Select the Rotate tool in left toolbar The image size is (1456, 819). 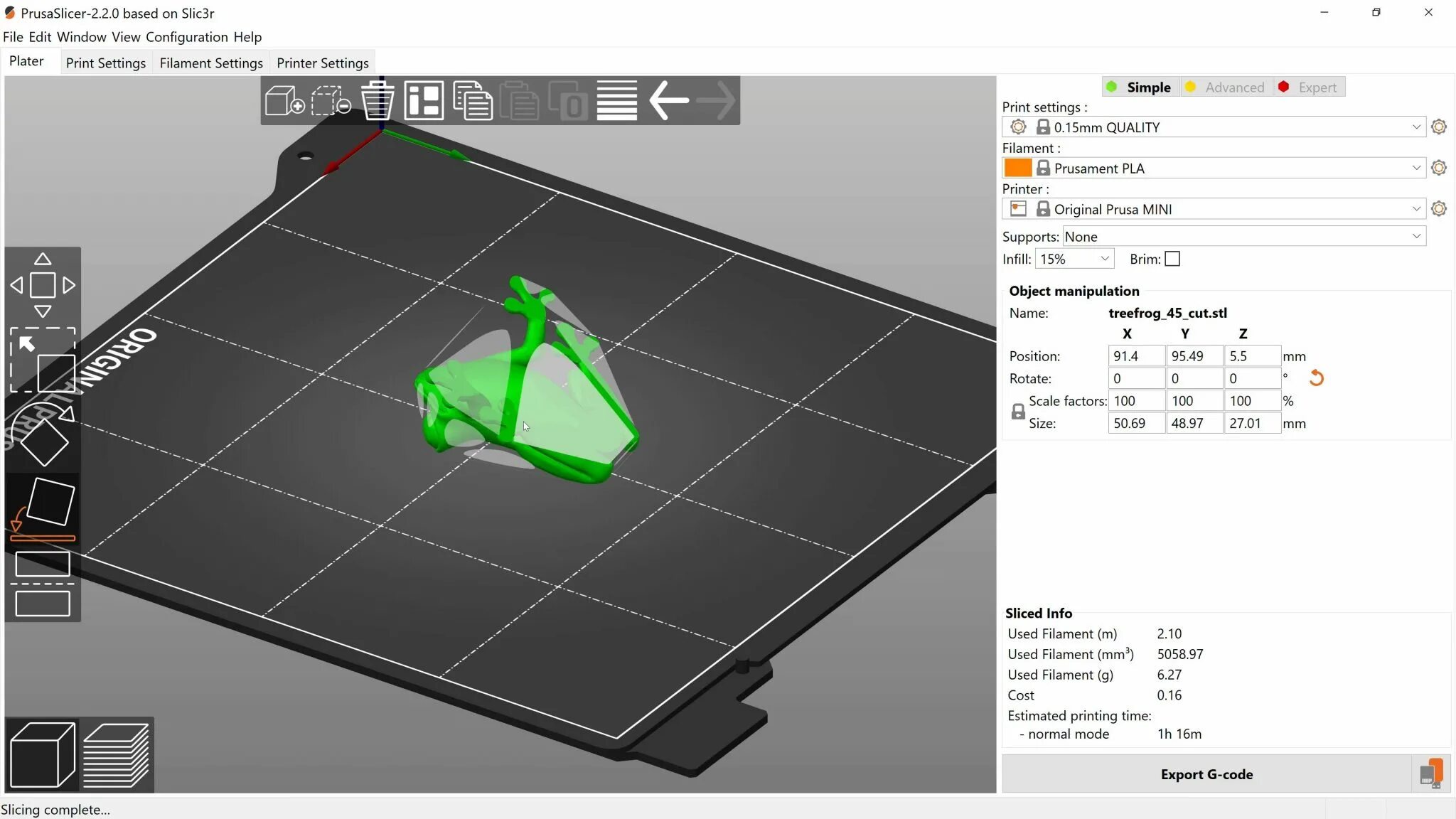tap(43, 436)
